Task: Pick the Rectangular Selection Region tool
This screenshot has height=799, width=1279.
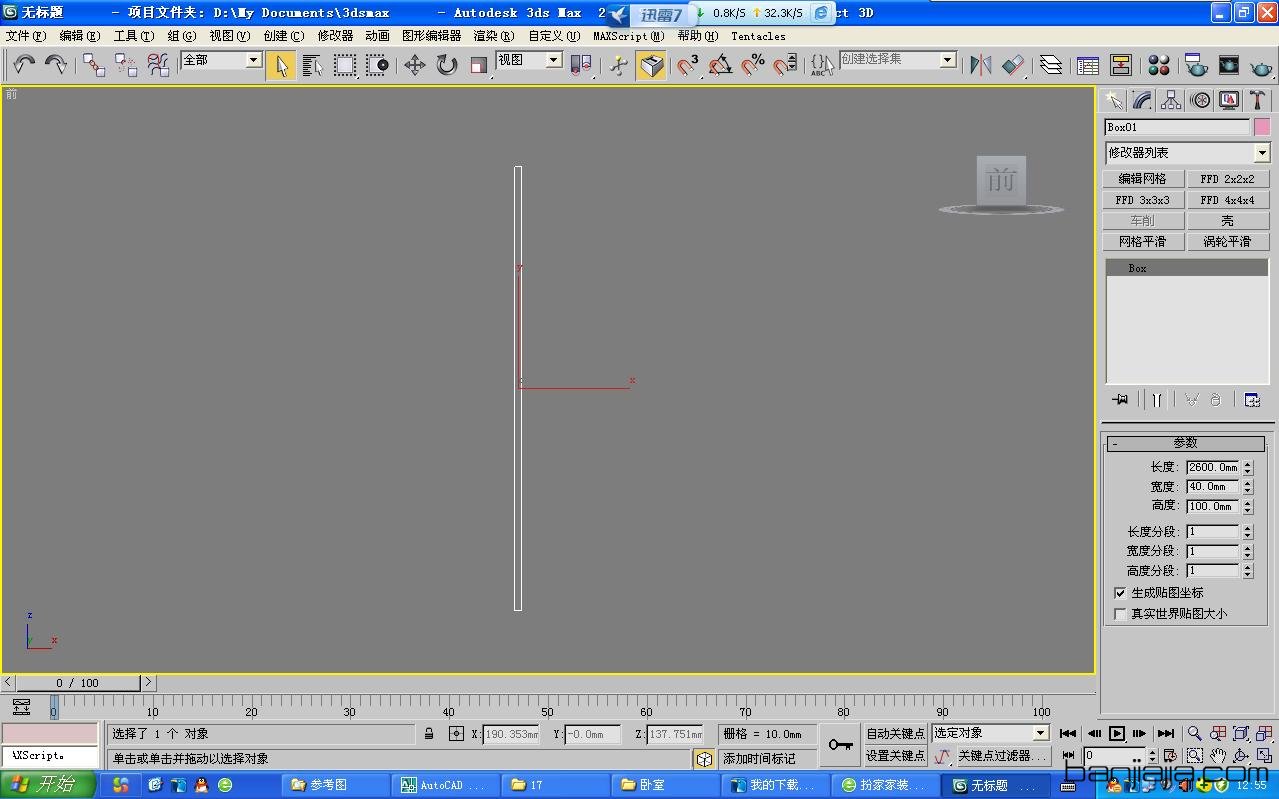Action: pos(345,65)
